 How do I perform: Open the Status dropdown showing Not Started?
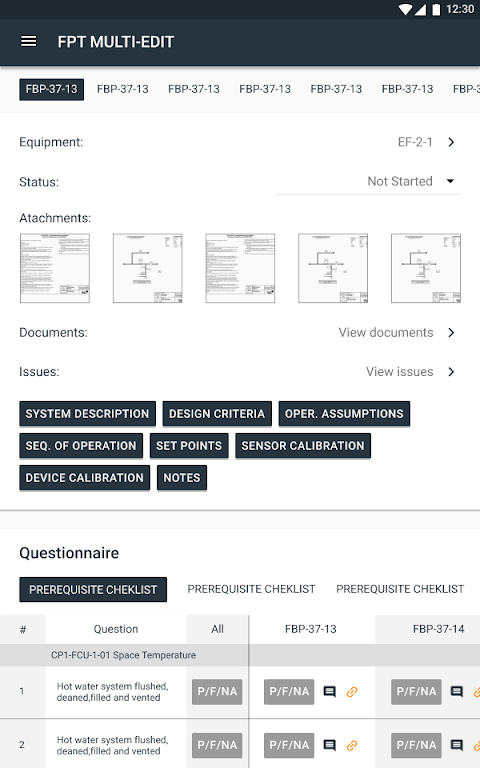tap(367, 181)
